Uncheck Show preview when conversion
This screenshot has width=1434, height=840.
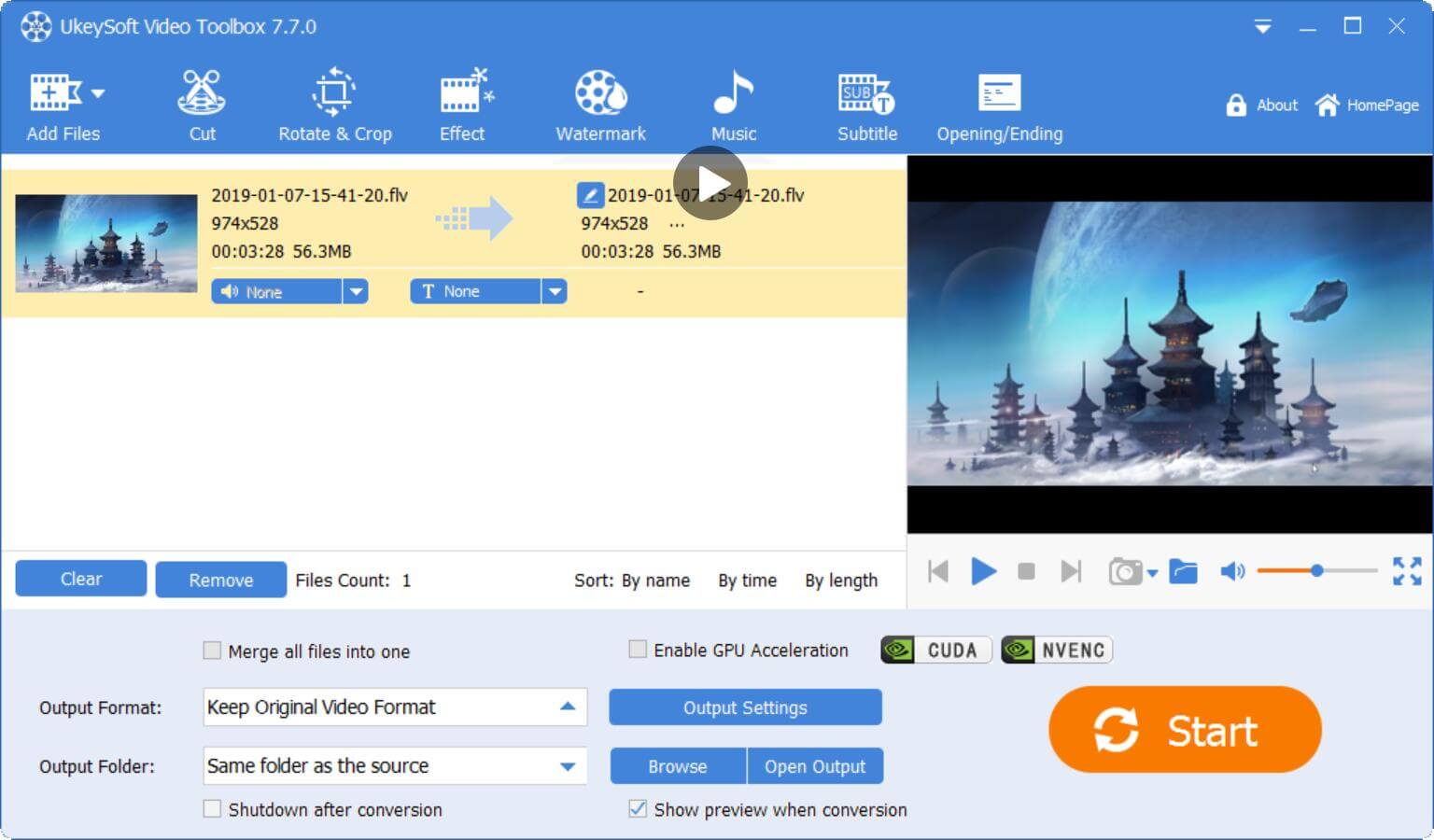click(x=638, y=809)
